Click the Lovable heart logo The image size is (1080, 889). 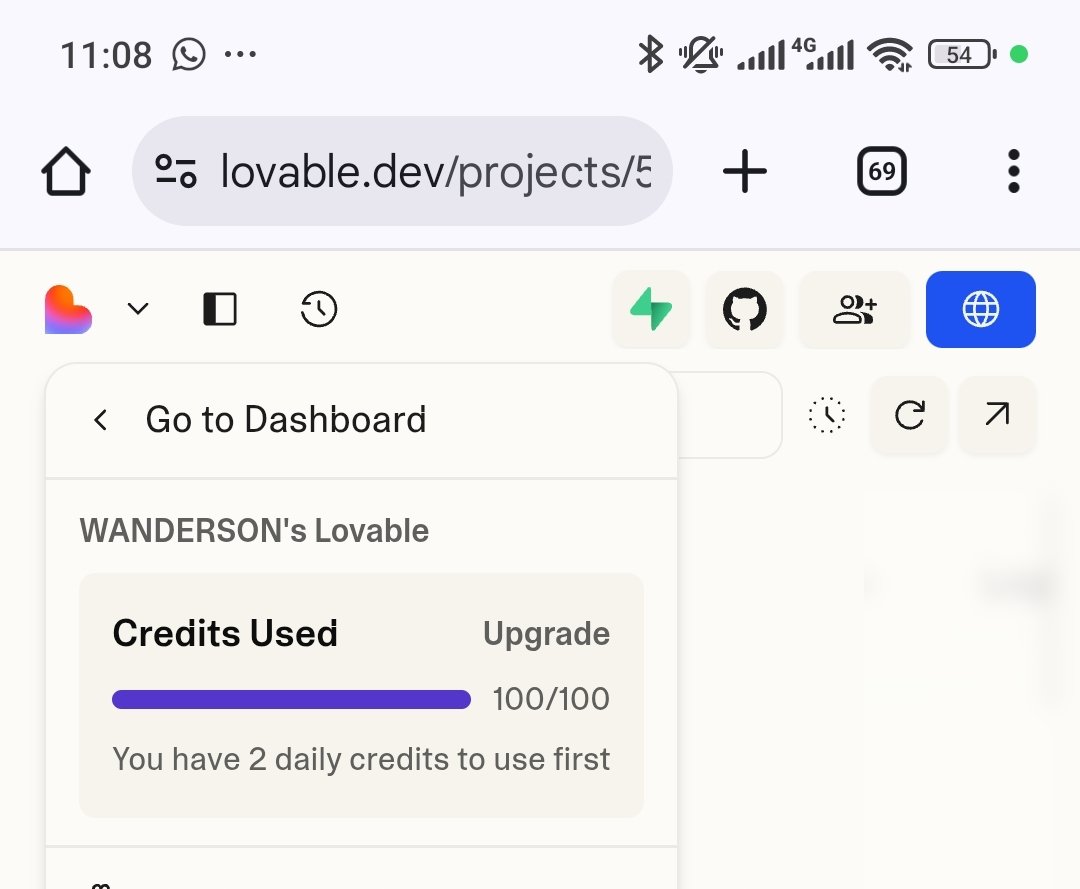68,309
